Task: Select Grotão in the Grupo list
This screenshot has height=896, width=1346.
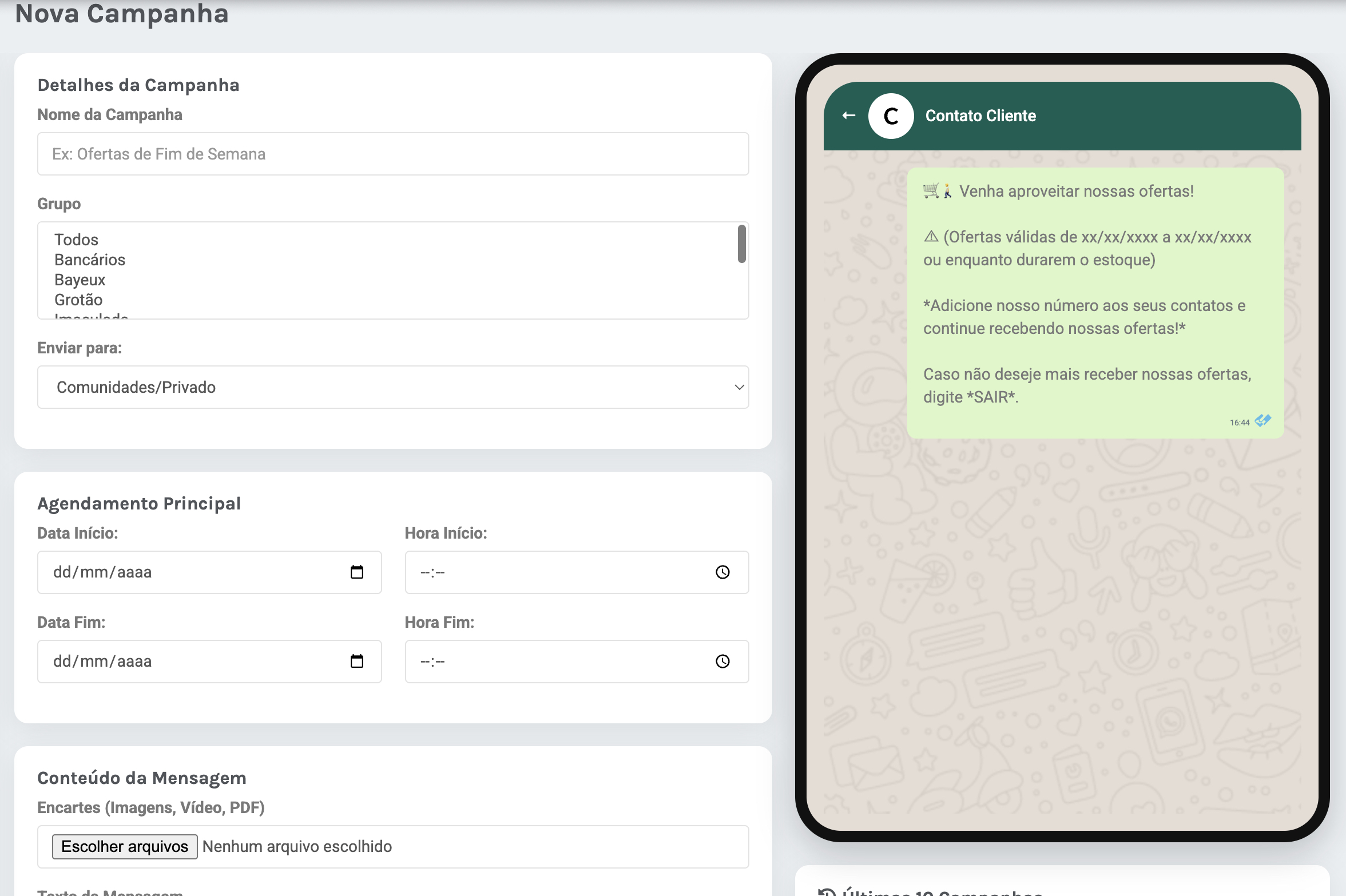Action: point(78,300)
